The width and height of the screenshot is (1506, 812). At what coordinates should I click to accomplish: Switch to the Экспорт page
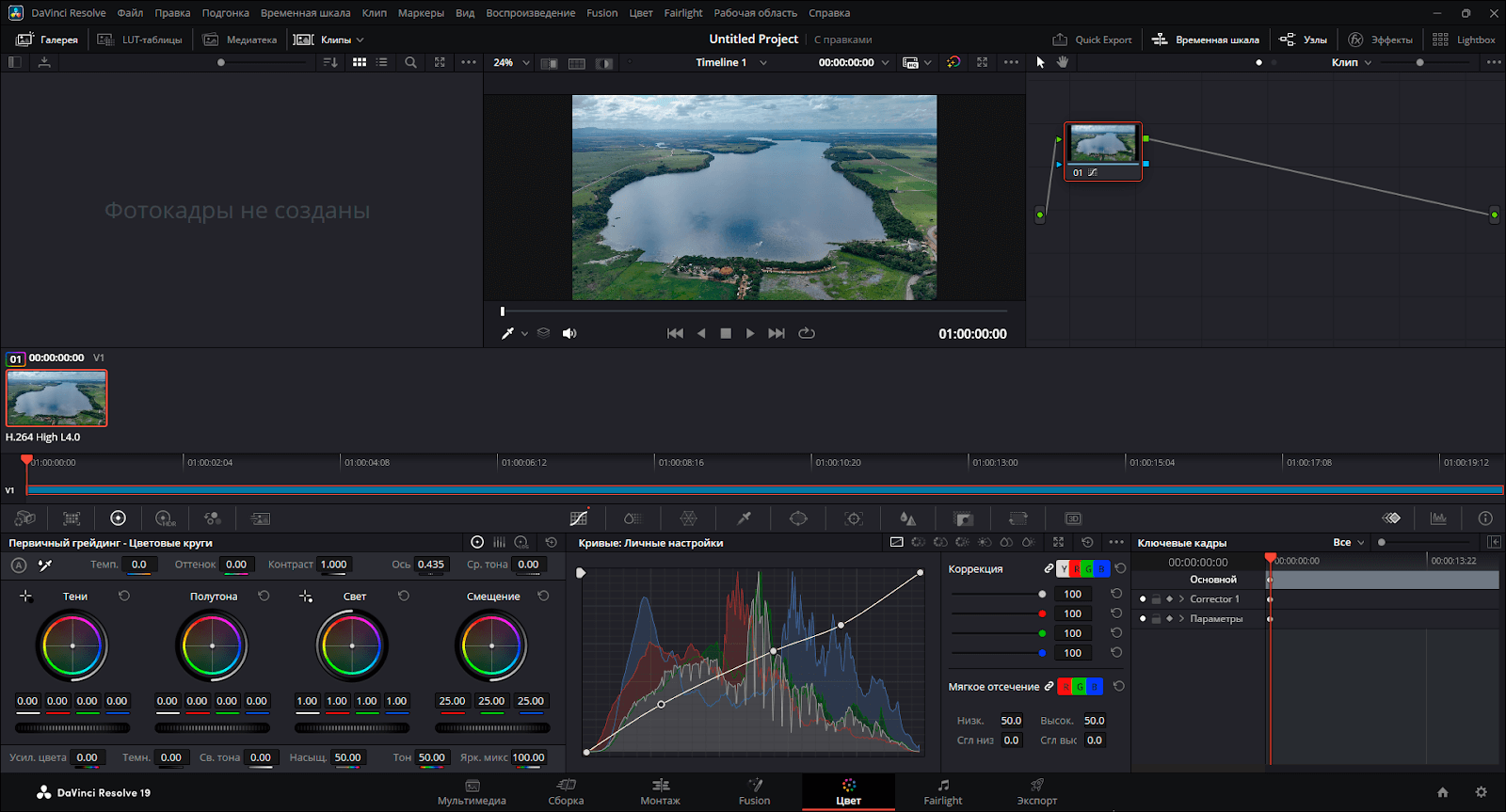click(1036, 792)
